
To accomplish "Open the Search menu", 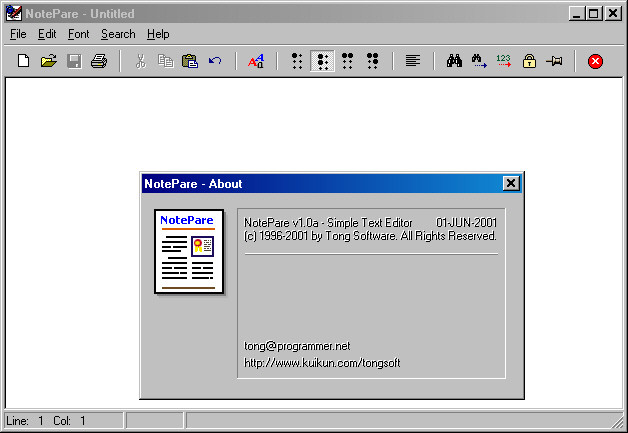I will coord(118,34).
